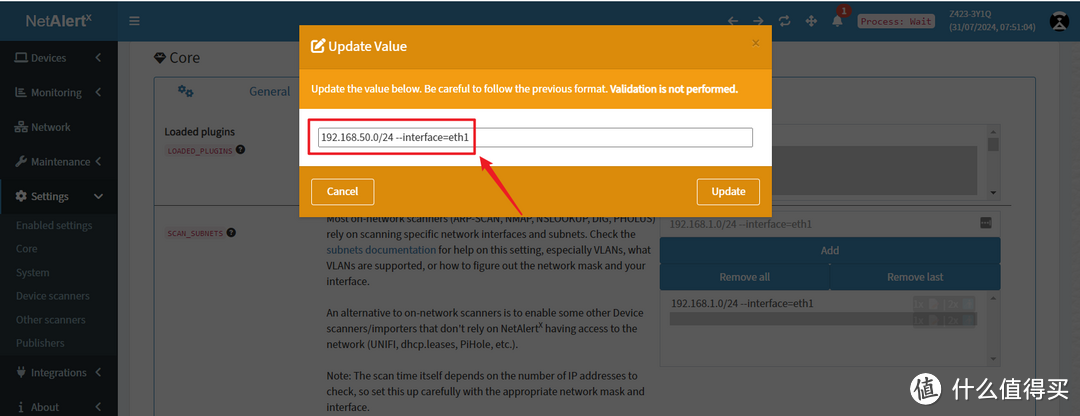Viewport: 1080px width, 416px height.
Task: Click the fullscreen move-arrows icon
Action: pos(811,21)
